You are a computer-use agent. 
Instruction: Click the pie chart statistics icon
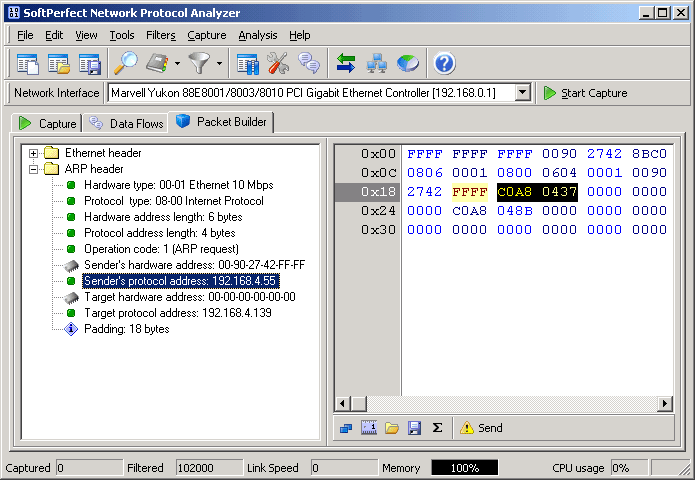click(408, 63)
